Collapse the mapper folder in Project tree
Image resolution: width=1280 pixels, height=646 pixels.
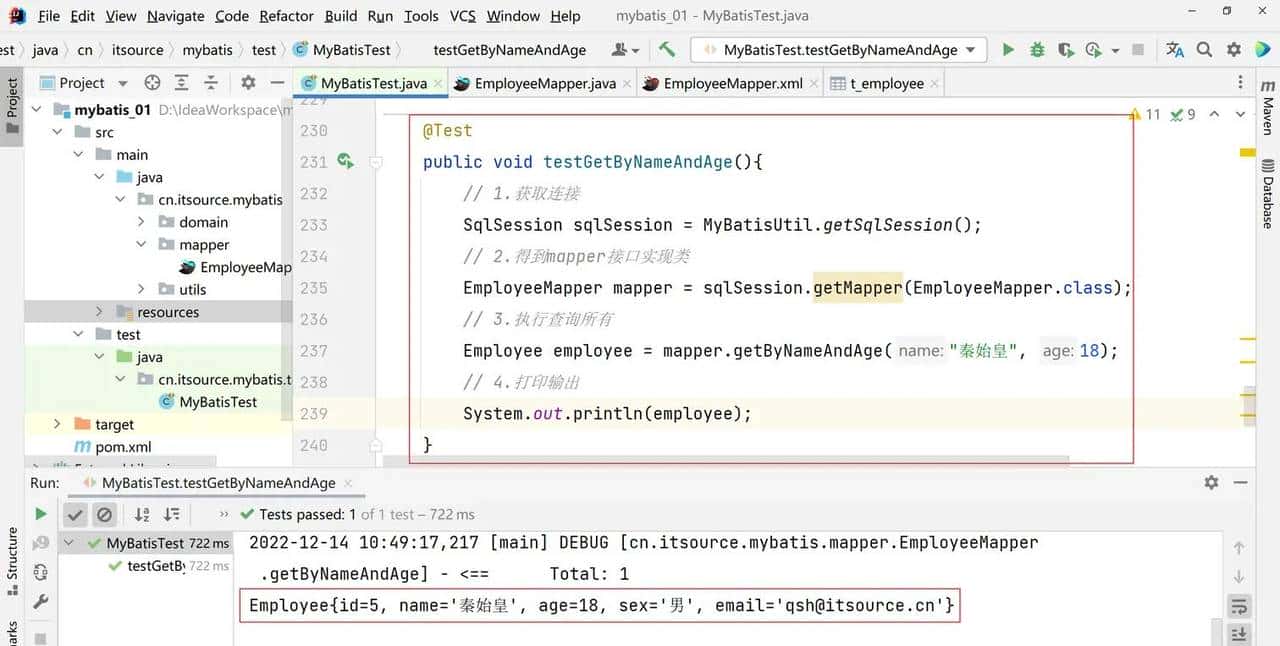[x=140, y=244]
